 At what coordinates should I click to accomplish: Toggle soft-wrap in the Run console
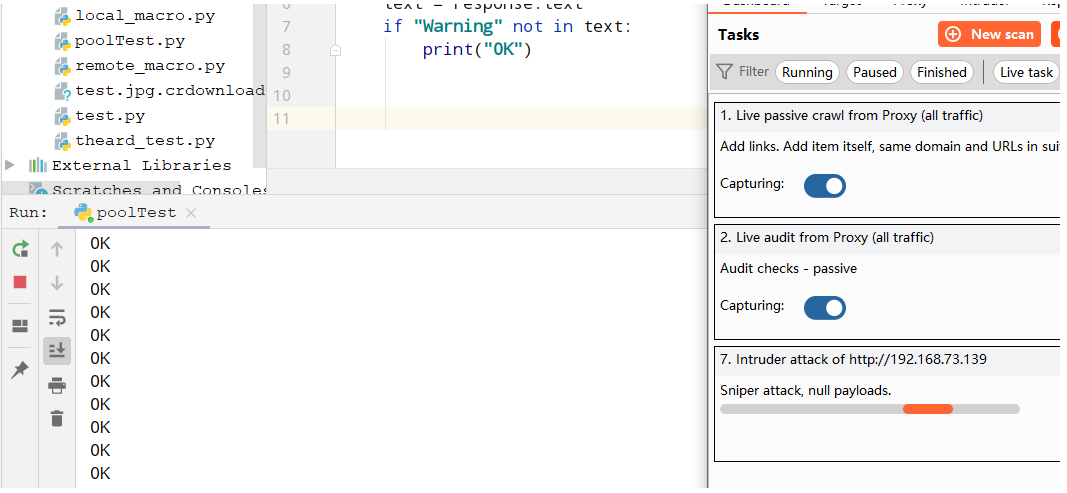tap(57, 317)
